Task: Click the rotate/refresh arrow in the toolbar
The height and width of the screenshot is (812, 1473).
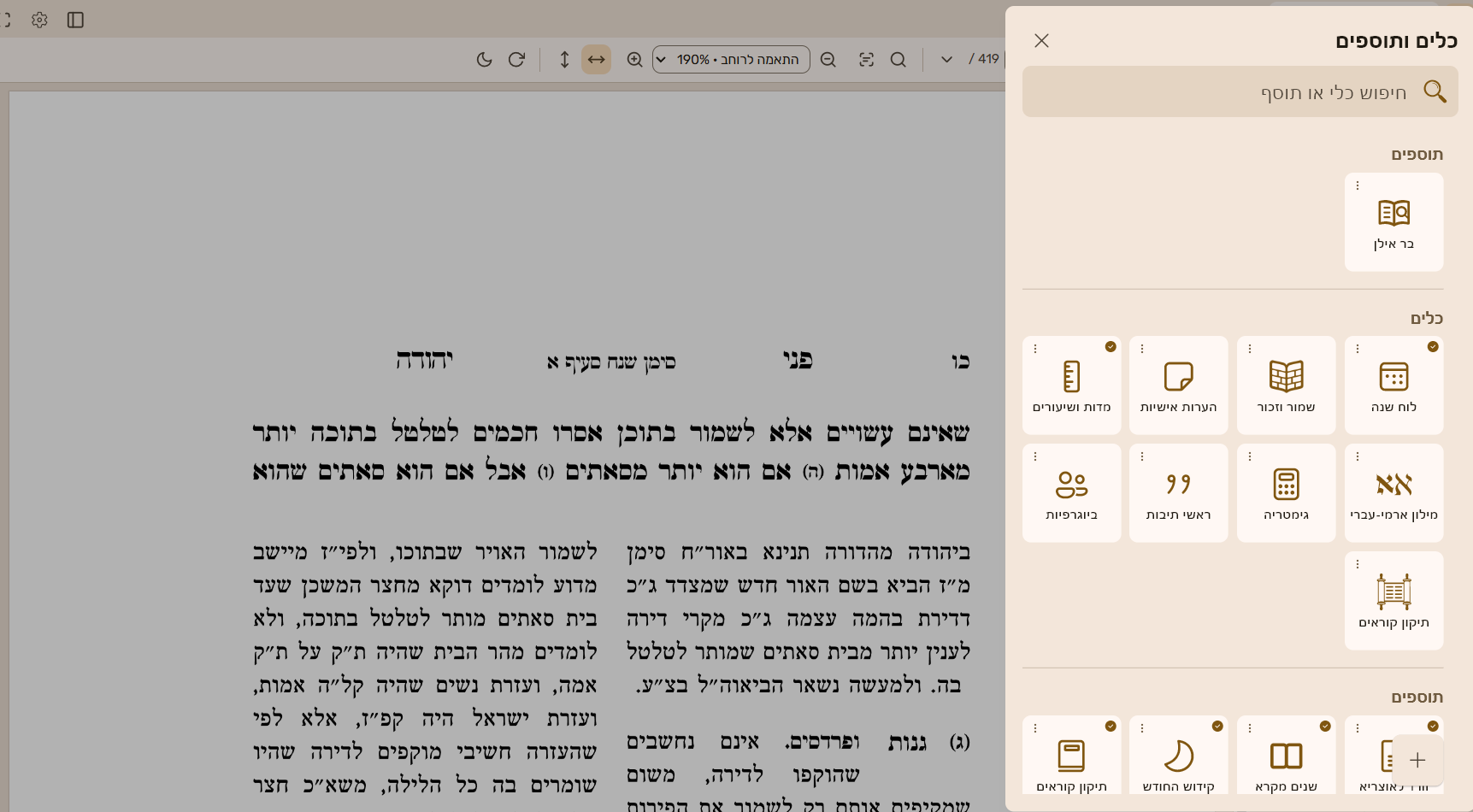Action: click(x=516, y=59)
